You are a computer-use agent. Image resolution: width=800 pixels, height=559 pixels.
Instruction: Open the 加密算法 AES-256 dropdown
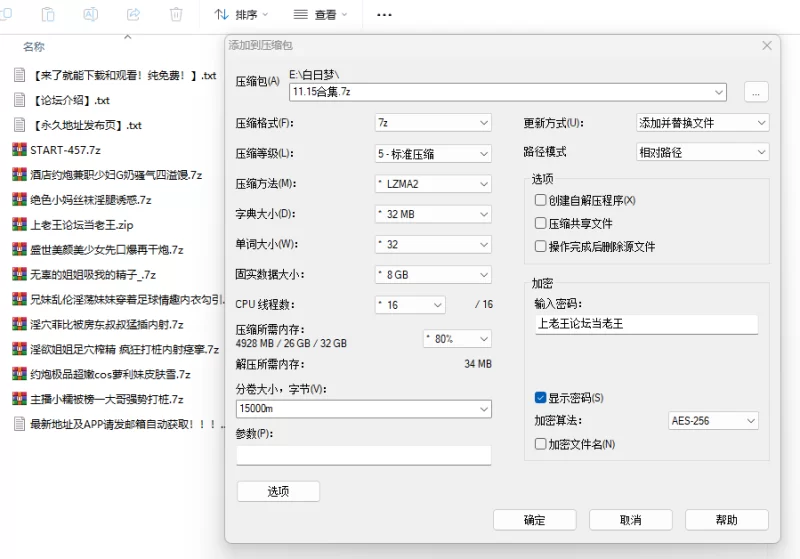click(718, 421)
